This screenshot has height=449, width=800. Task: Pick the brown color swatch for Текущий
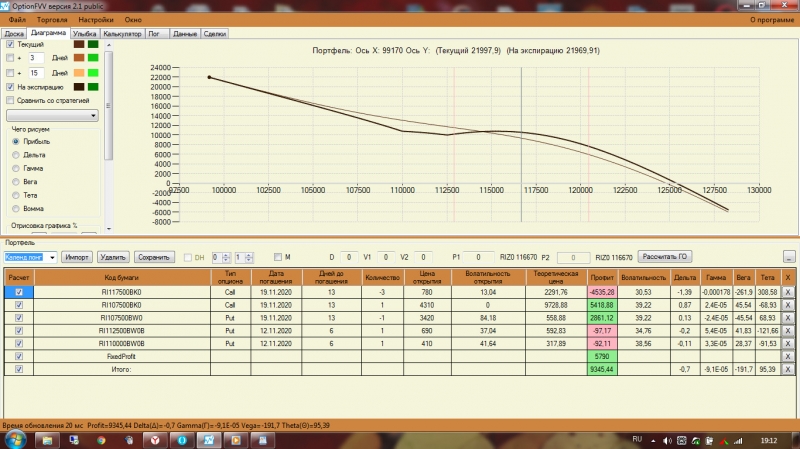point(79,44)
